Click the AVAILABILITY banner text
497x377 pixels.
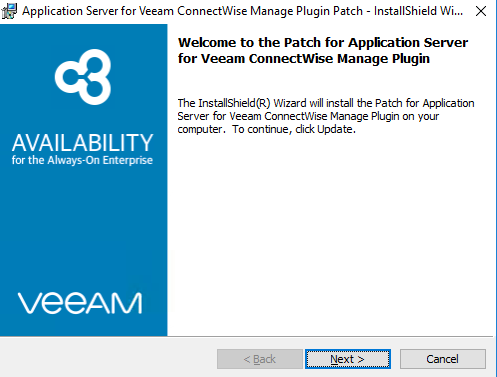pos(83,143)
